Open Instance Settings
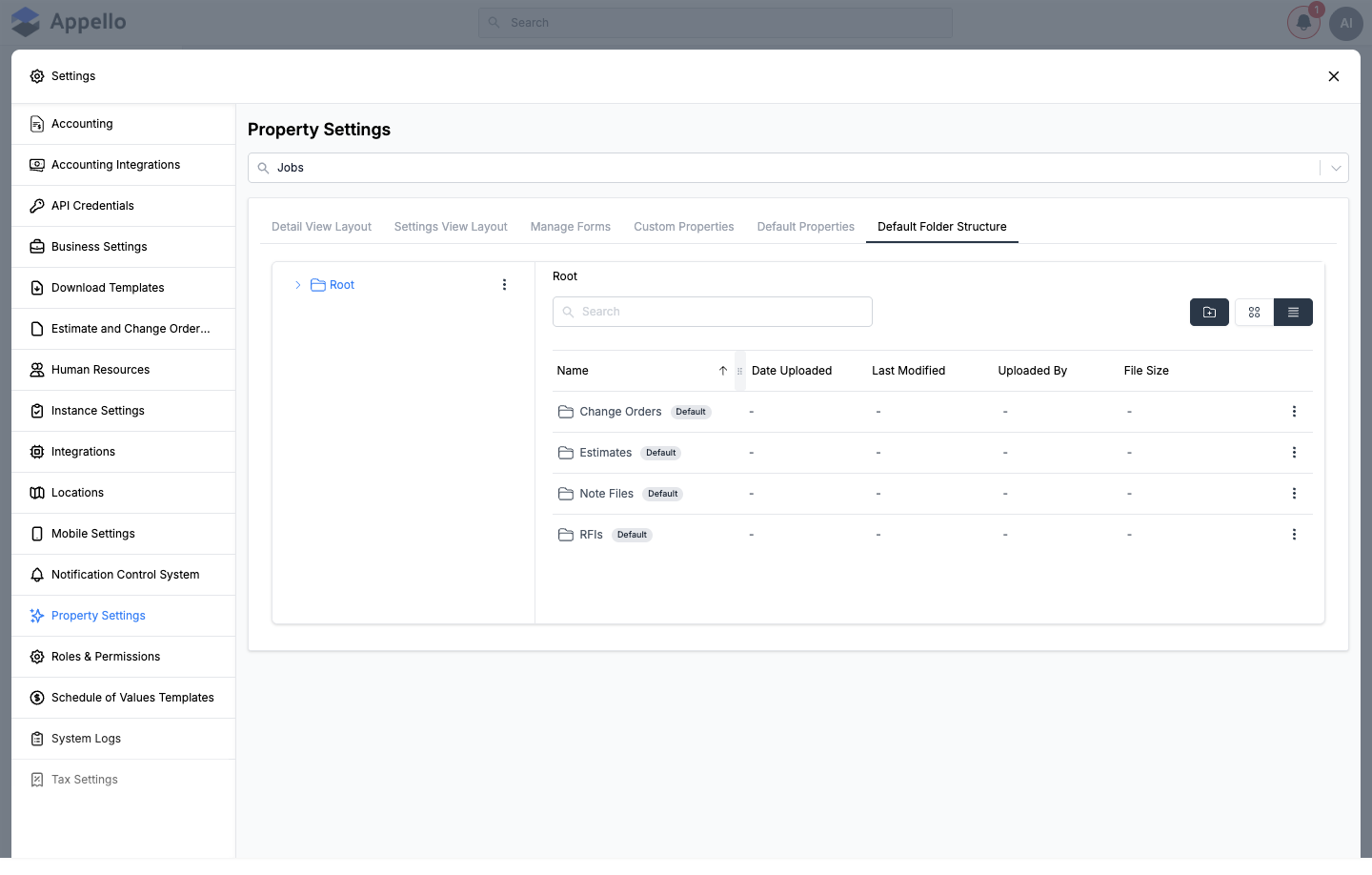This screenshot has width=1372, height=875. point(124,411)
